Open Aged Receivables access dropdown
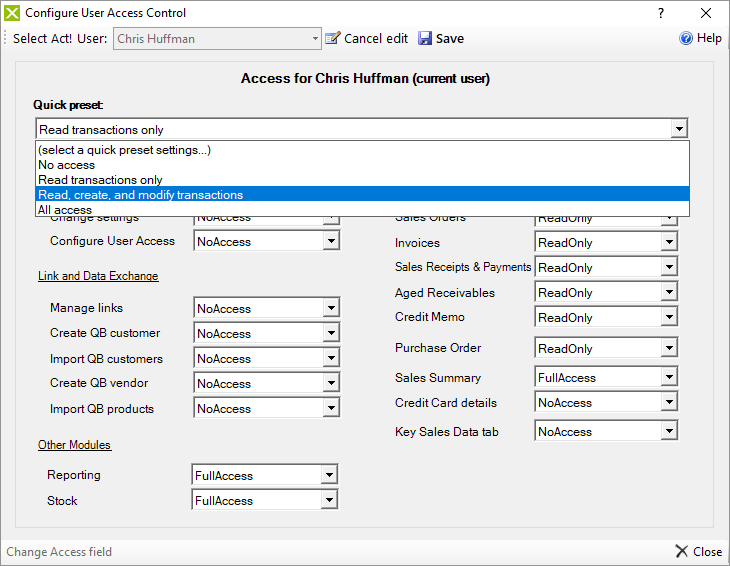Image resolution: width=730 pixels, height=566 pixels. (669, 292)
